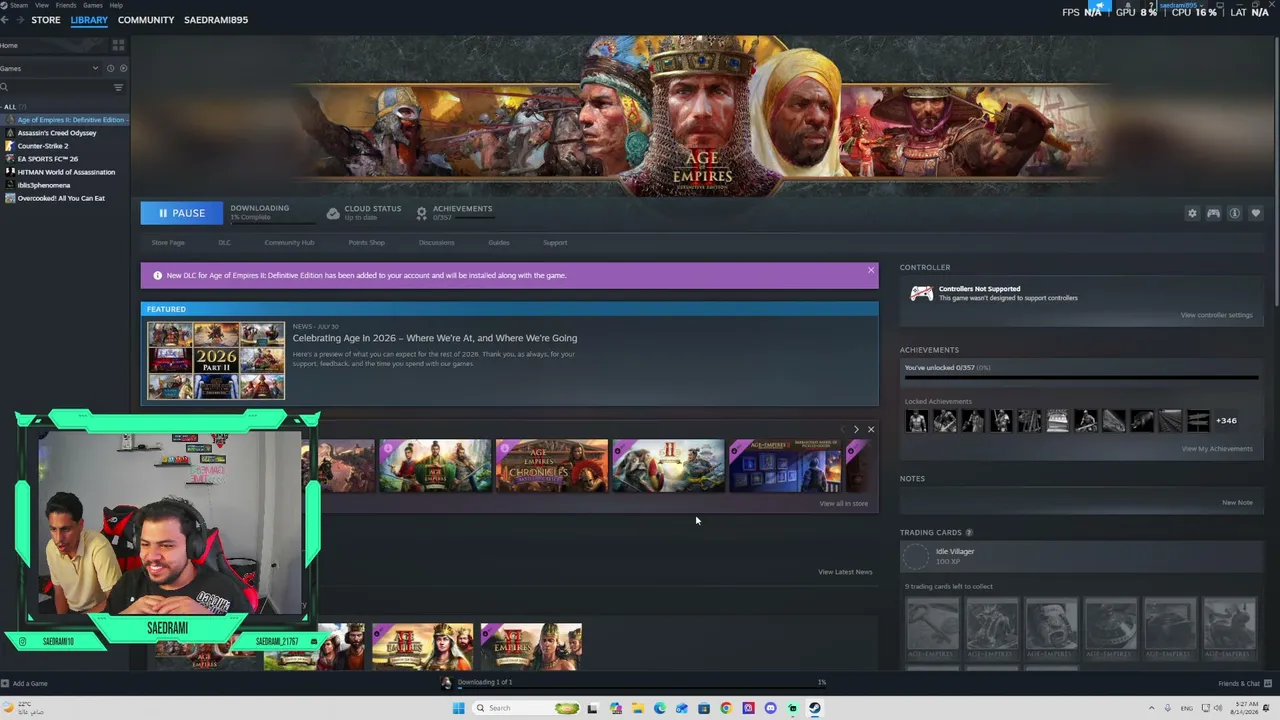Open controller layout icon in game header
1280x720 pixels.
point(1213,213)
